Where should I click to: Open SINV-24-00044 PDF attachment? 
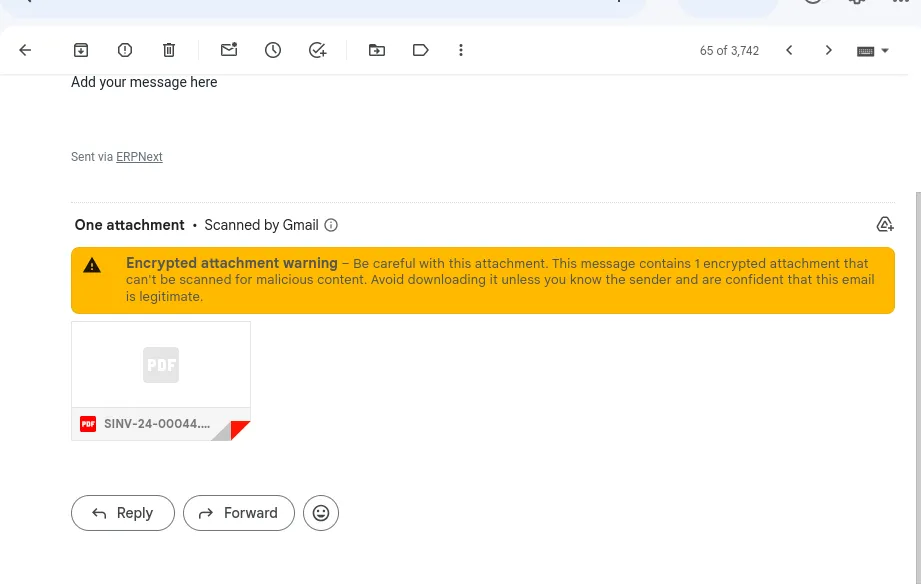coord(161,381)
